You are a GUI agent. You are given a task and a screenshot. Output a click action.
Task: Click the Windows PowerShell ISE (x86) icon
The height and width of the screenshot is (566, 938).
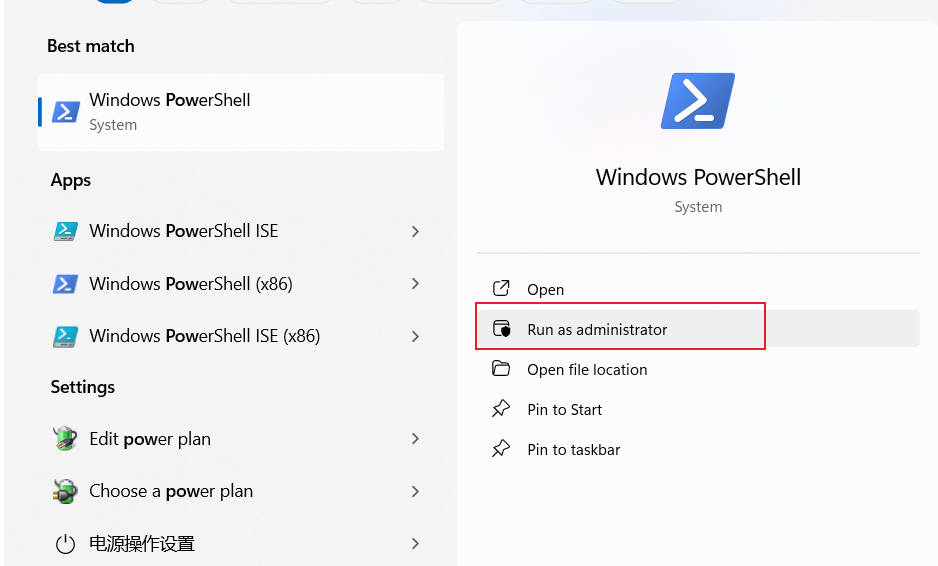66,336
